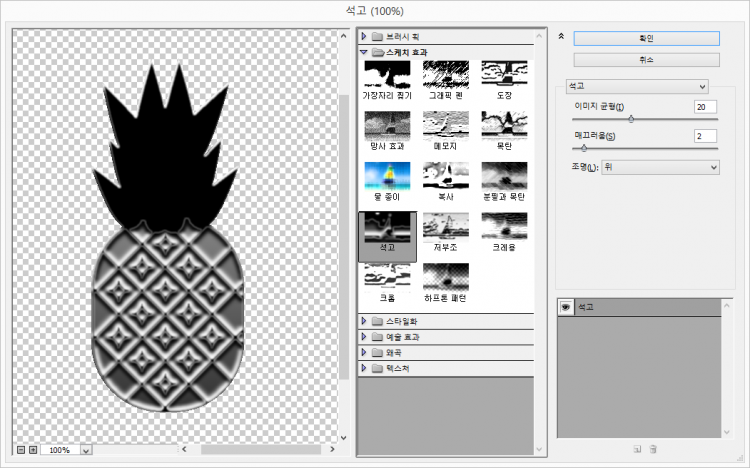Open the 석고 filter selection dropdown

[637, 87]
